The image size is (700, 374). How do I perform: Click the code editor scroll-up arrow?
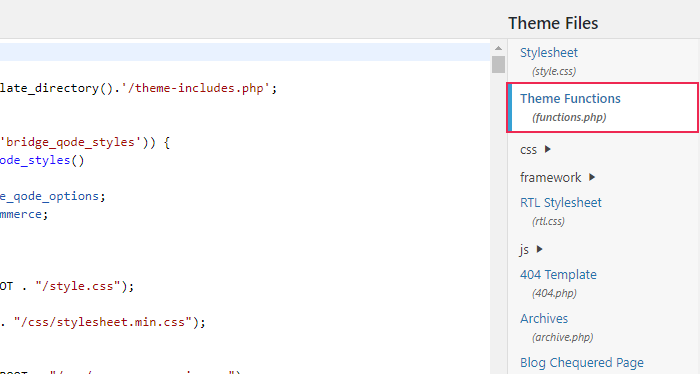(x=498, y=48)
